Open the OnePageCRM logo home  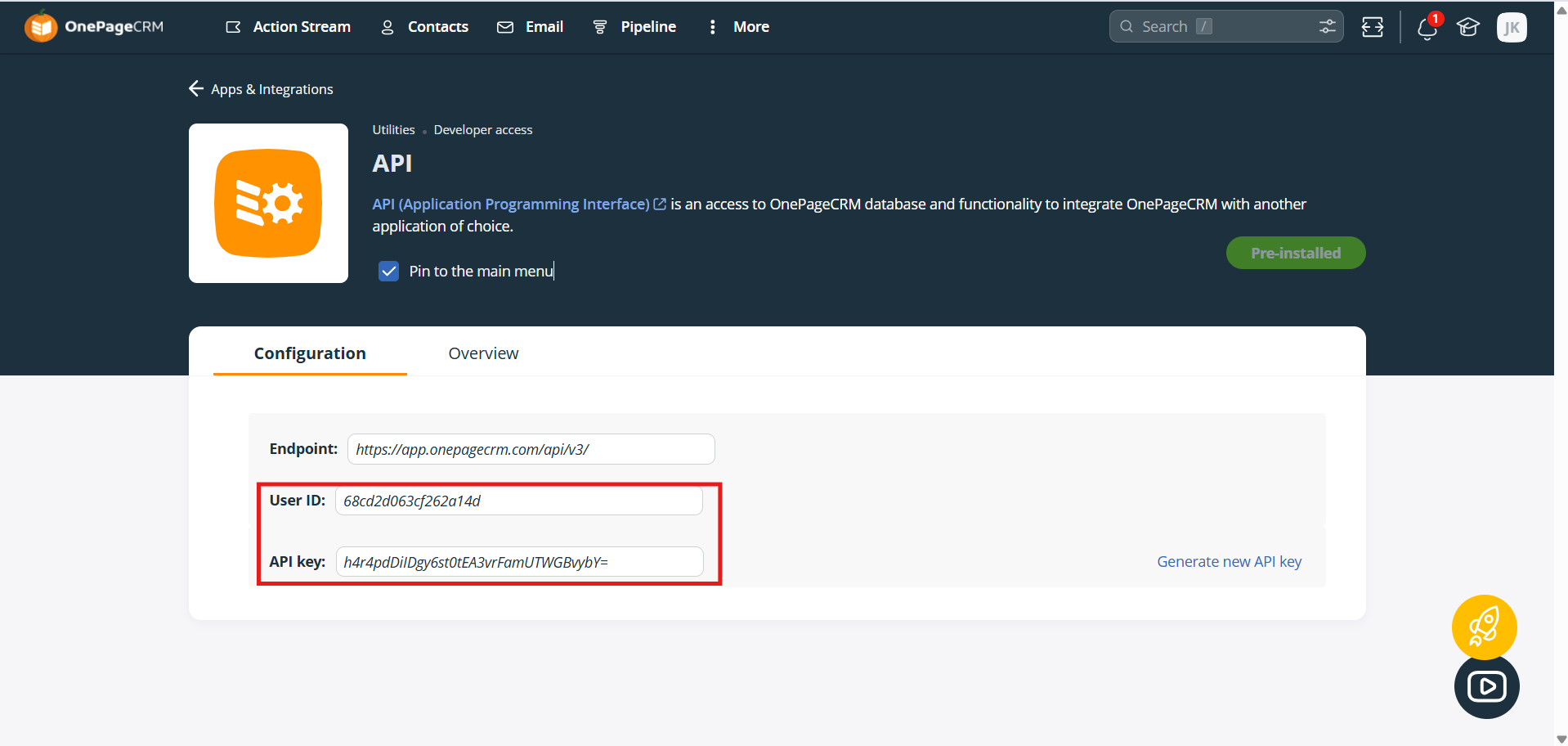click(x=94, y=27)
